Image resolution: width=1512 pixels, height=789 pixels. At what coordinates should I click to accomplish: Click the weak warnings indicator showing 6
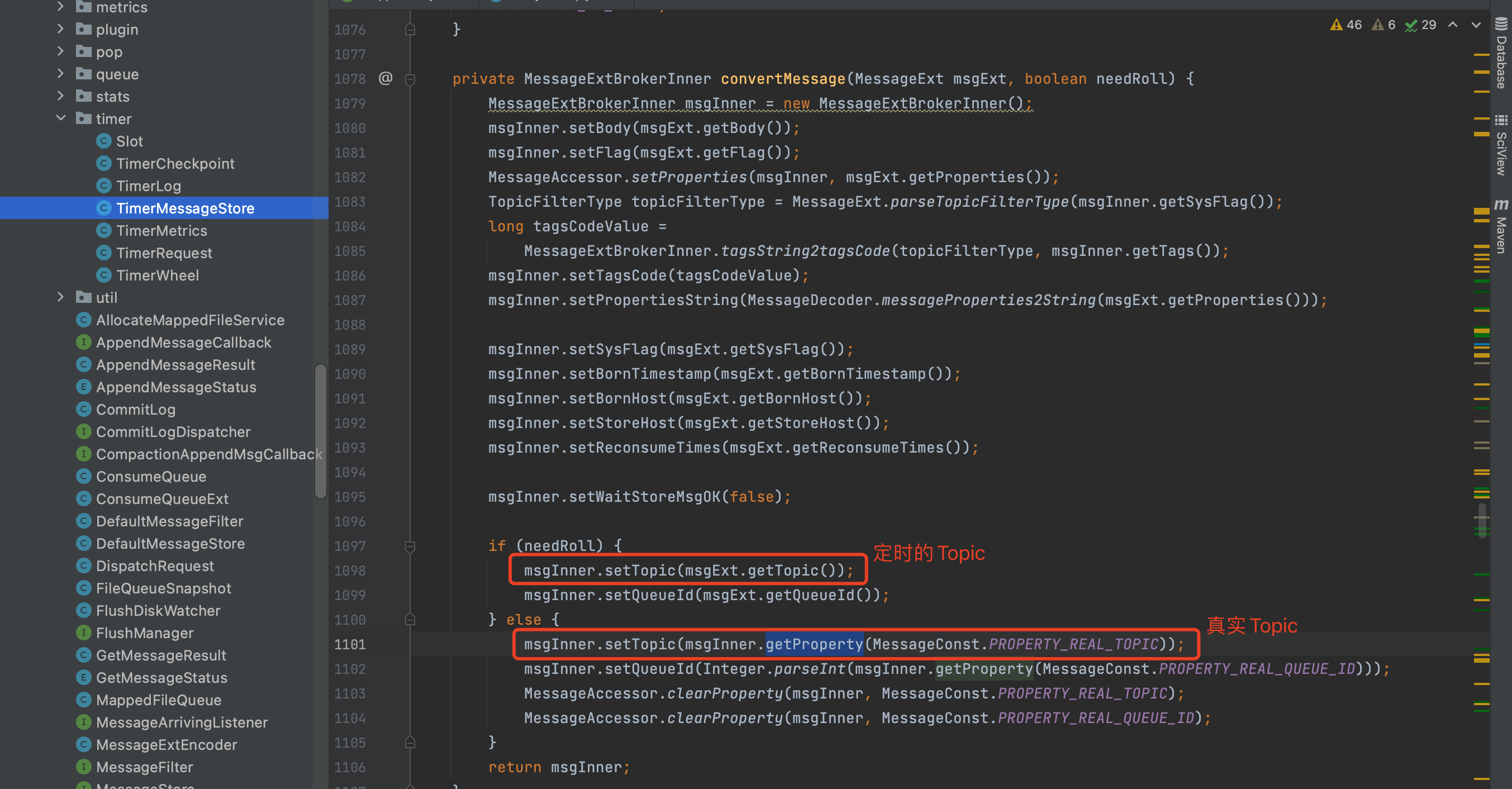pyautogui.click(x=1383, y=25)
